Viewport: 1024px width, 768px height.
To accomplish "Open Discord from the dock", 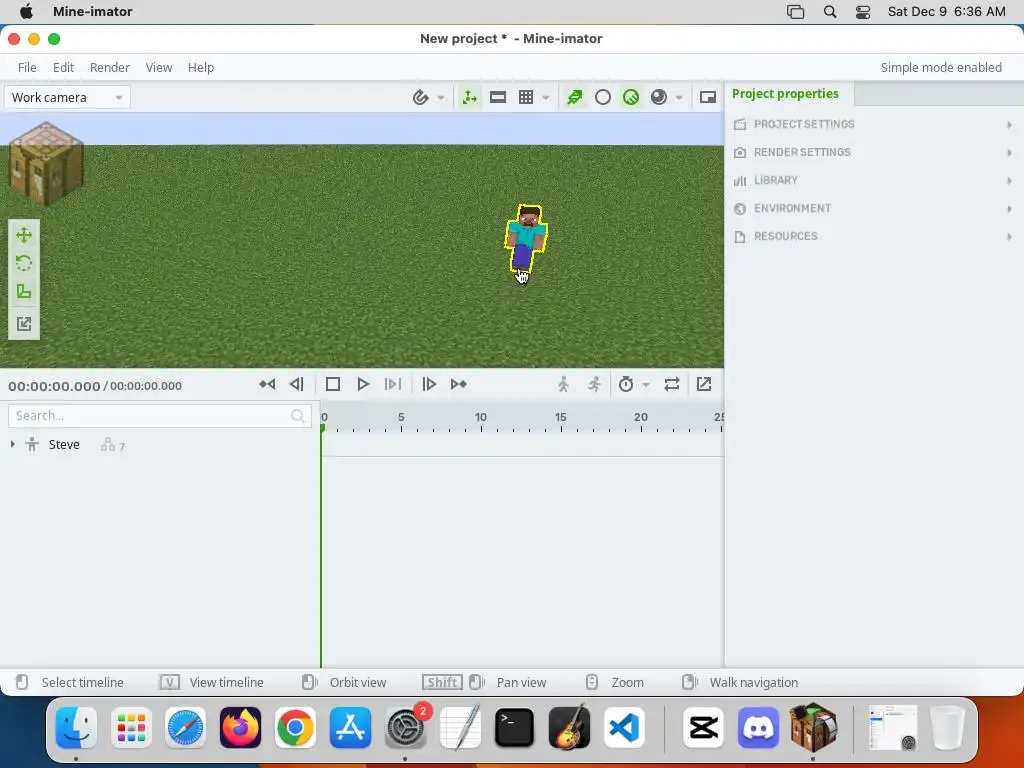I will click(758, 727).
